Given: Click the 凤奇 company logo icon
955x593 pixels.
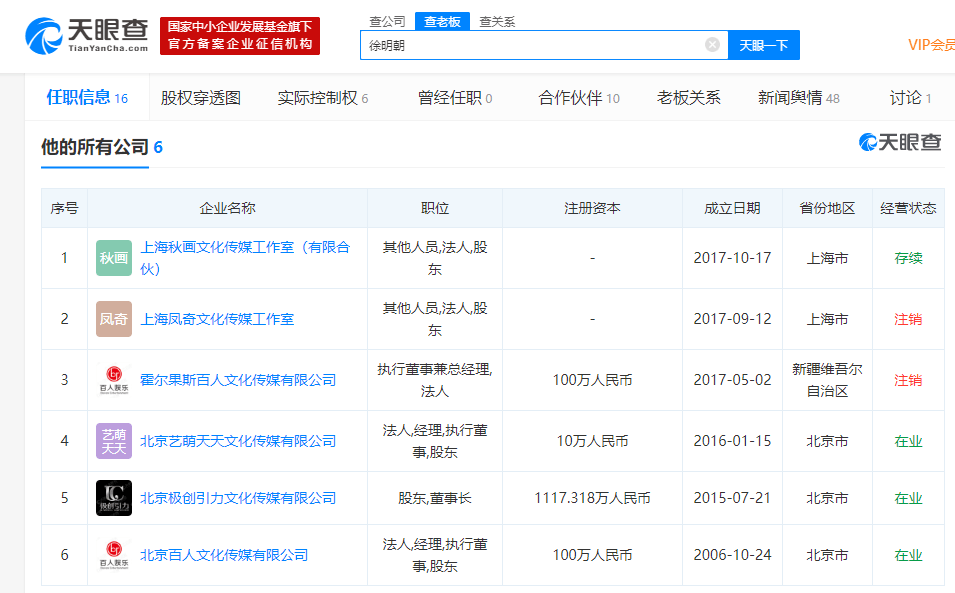Looking at the screenshot, I should click(113, 318).
